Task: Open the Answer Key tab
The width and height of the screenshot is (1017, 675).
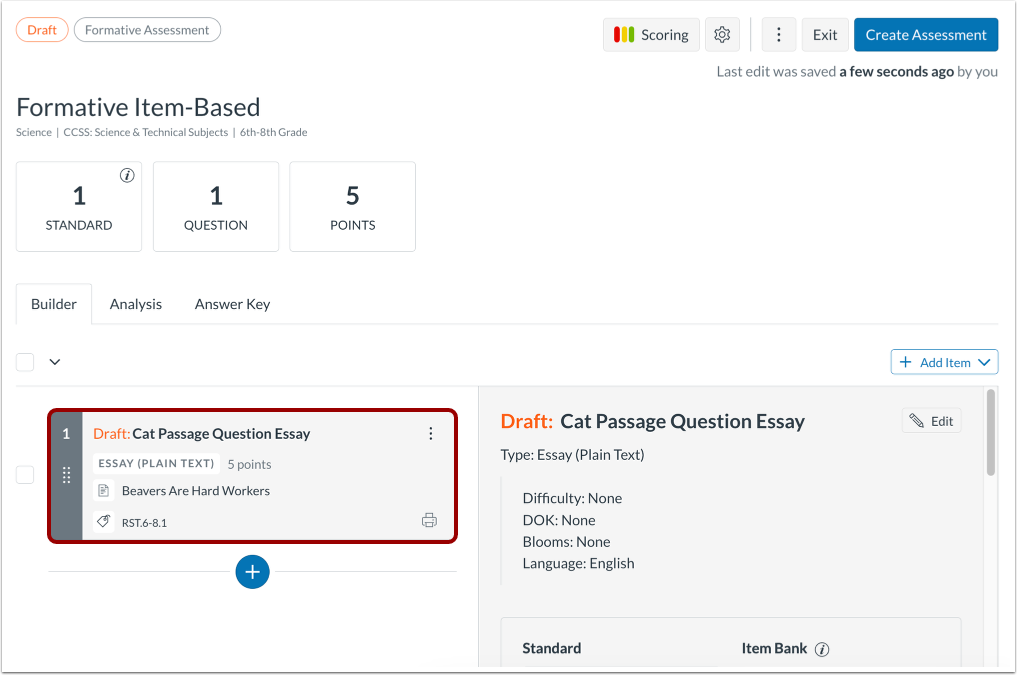Action: pos(232,304)
